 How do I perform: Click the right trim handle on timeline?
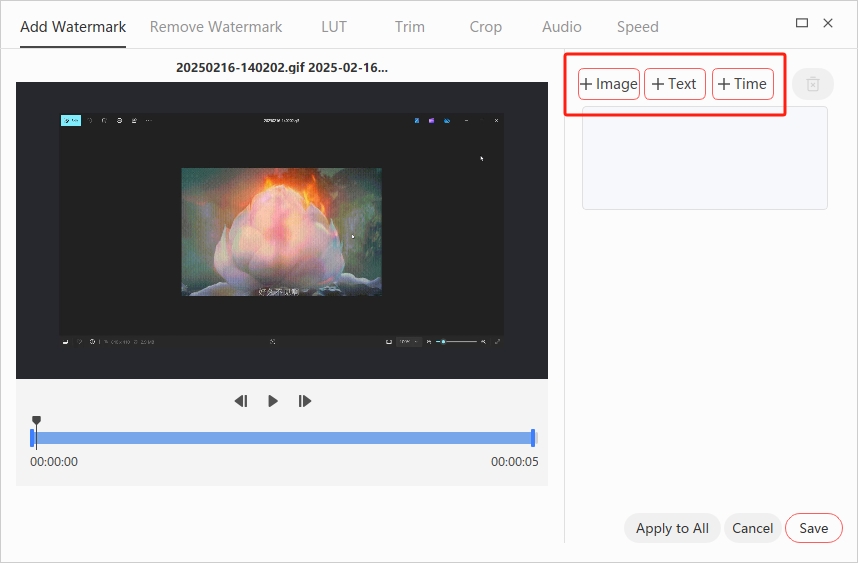tap(533, 438)
